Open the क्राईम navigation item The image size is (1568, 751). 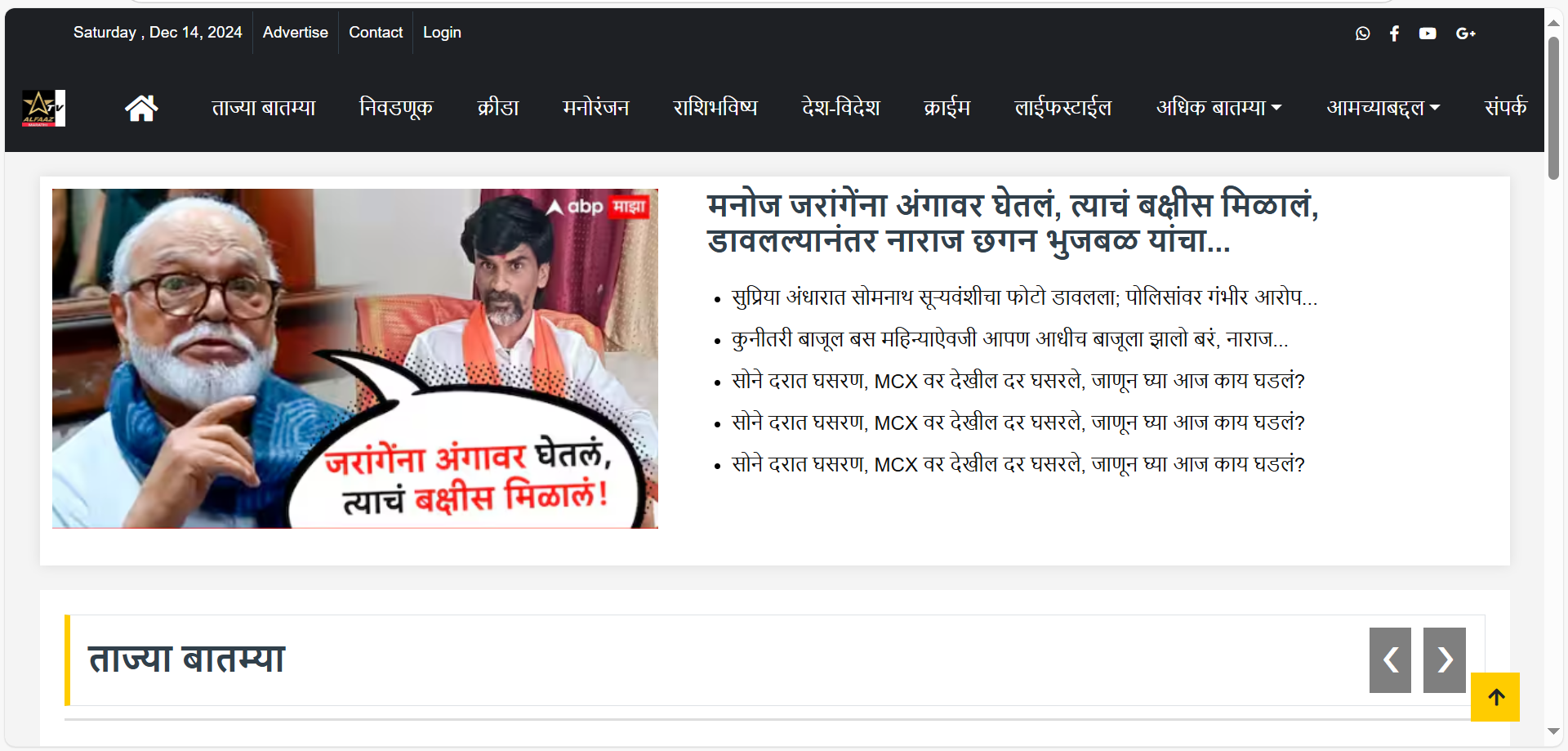pyautogui.click(x=947, y=108)
